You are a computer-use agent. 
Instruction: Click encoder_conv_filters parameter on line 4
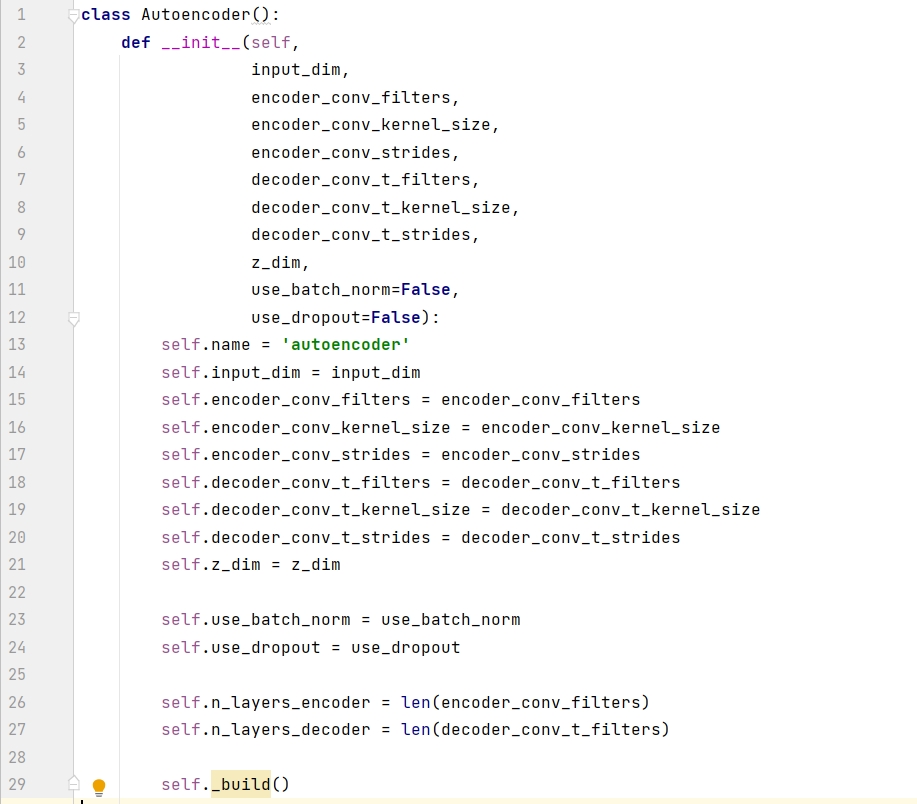351,97
